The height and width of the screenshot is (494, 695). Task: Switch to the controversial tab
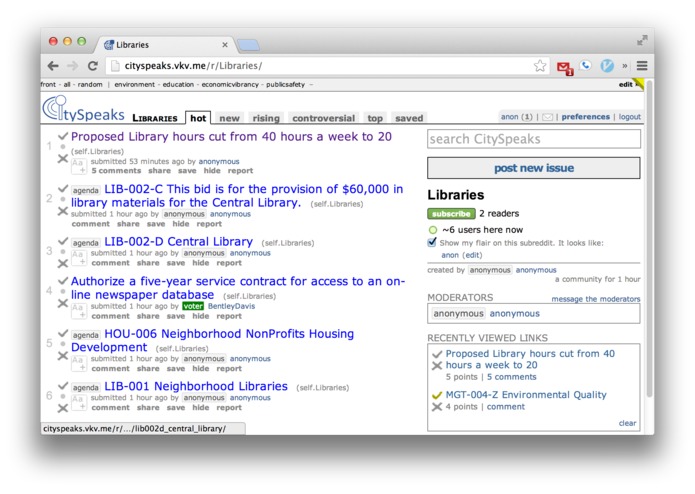pyautogui.click(x=324, y=118)
